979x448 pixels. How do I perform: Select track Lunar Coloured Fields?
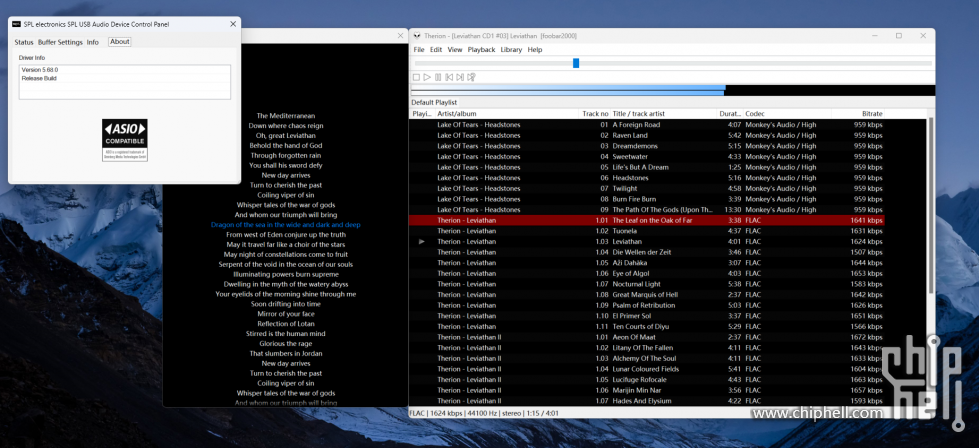click(x=647, y=369)
